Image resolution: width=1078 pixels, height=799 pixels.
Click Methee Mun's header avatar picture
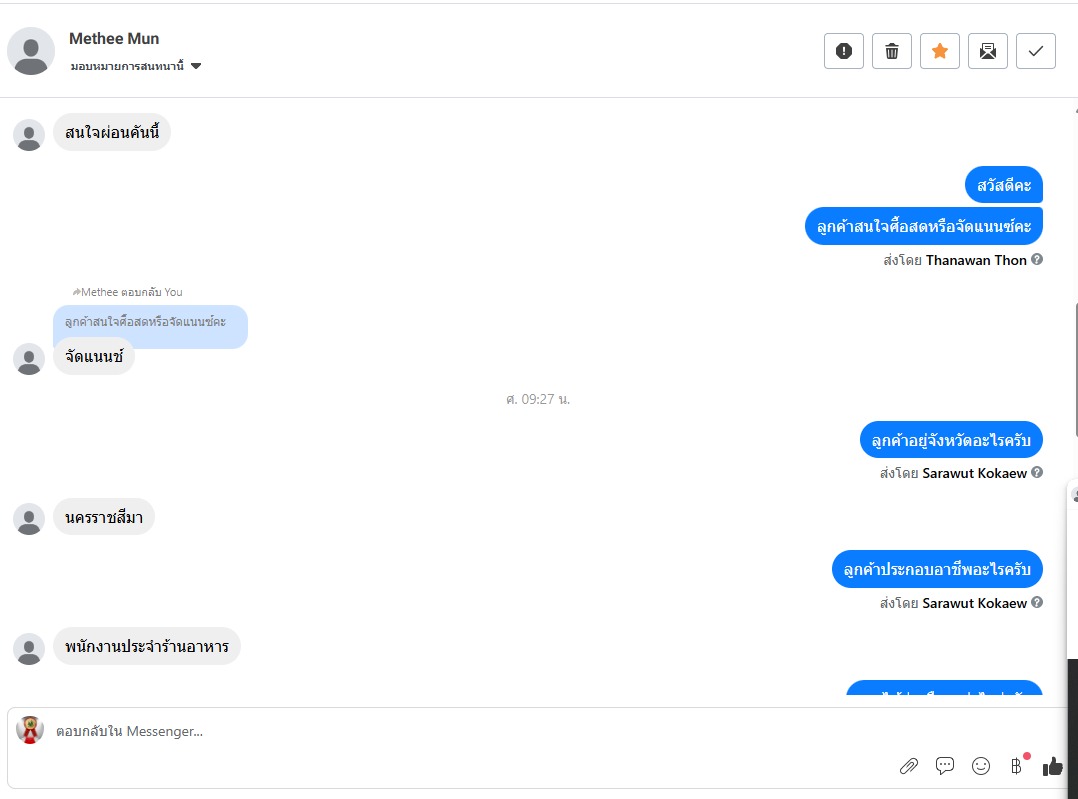[x=31, y=51]
